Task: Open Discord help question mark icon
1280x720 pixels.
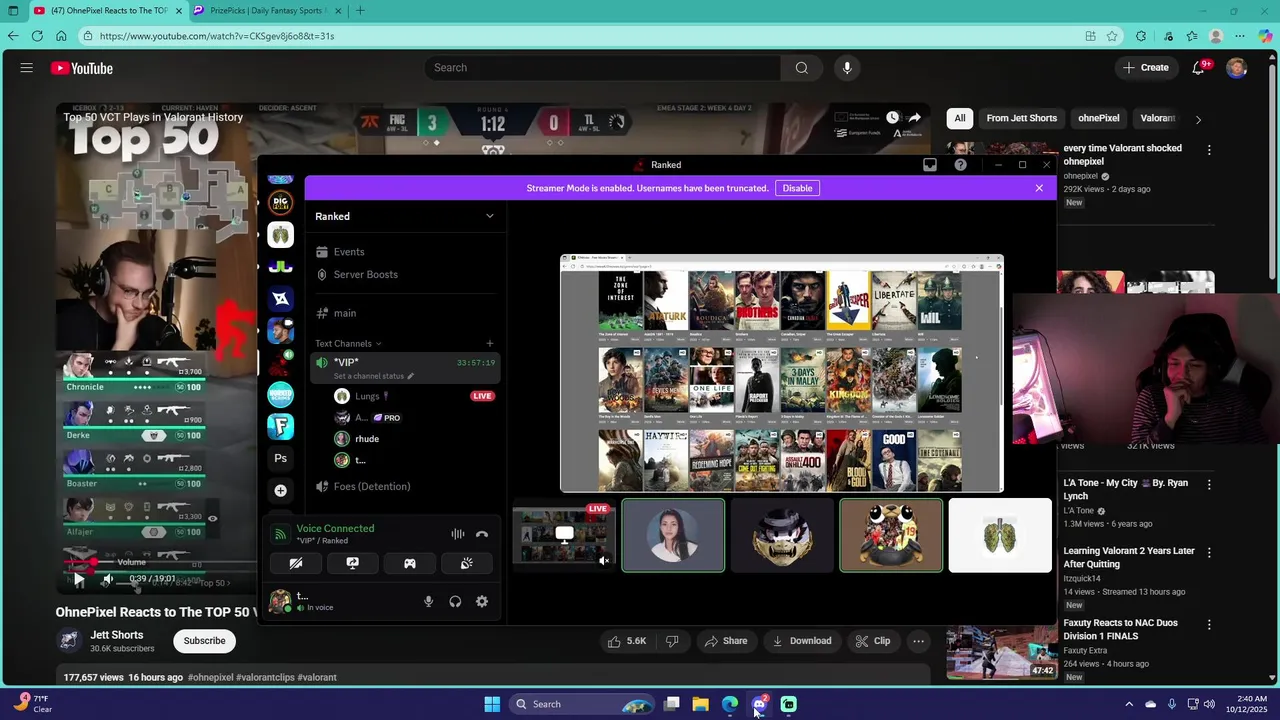Action: click(961, 165)
